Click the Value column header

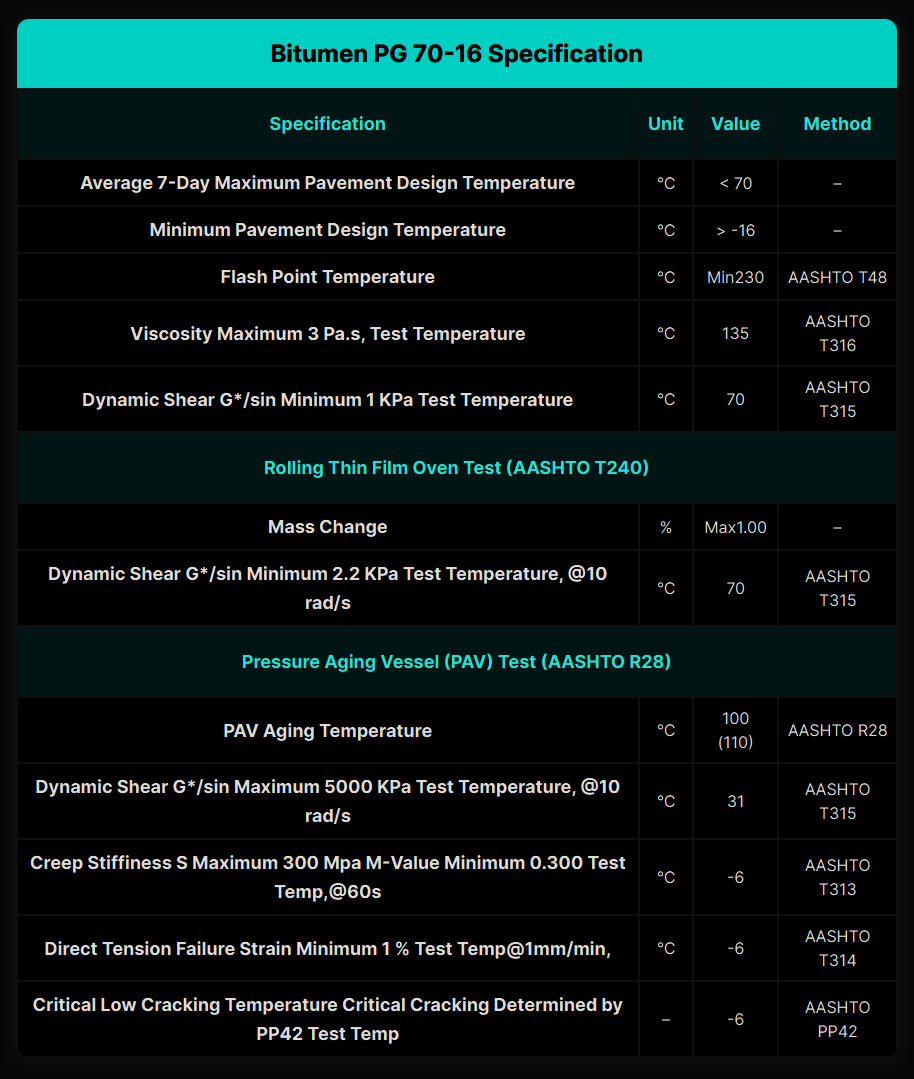click(735, 124)
